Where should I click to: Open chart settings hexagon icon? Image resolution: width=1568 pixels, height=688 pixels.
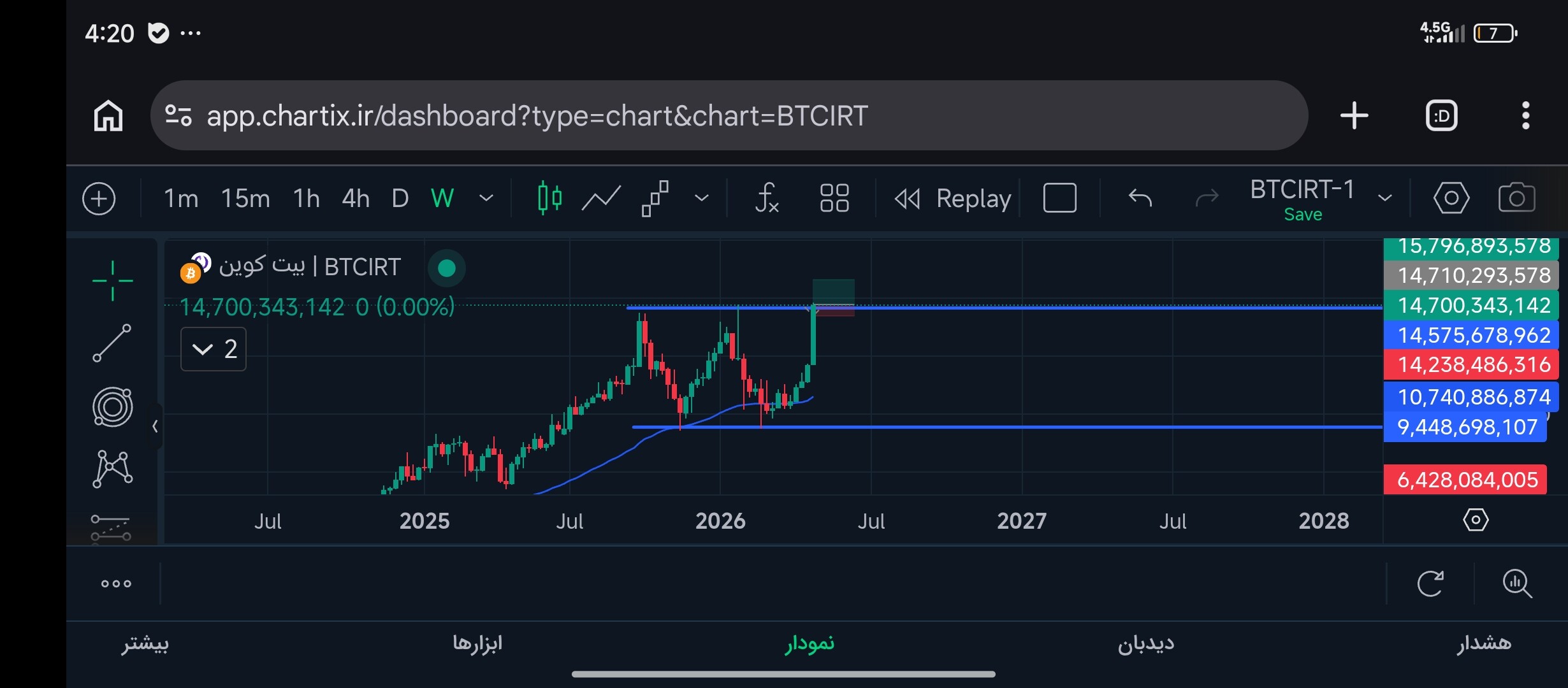pyautogui.click(x=1451, y=198)
